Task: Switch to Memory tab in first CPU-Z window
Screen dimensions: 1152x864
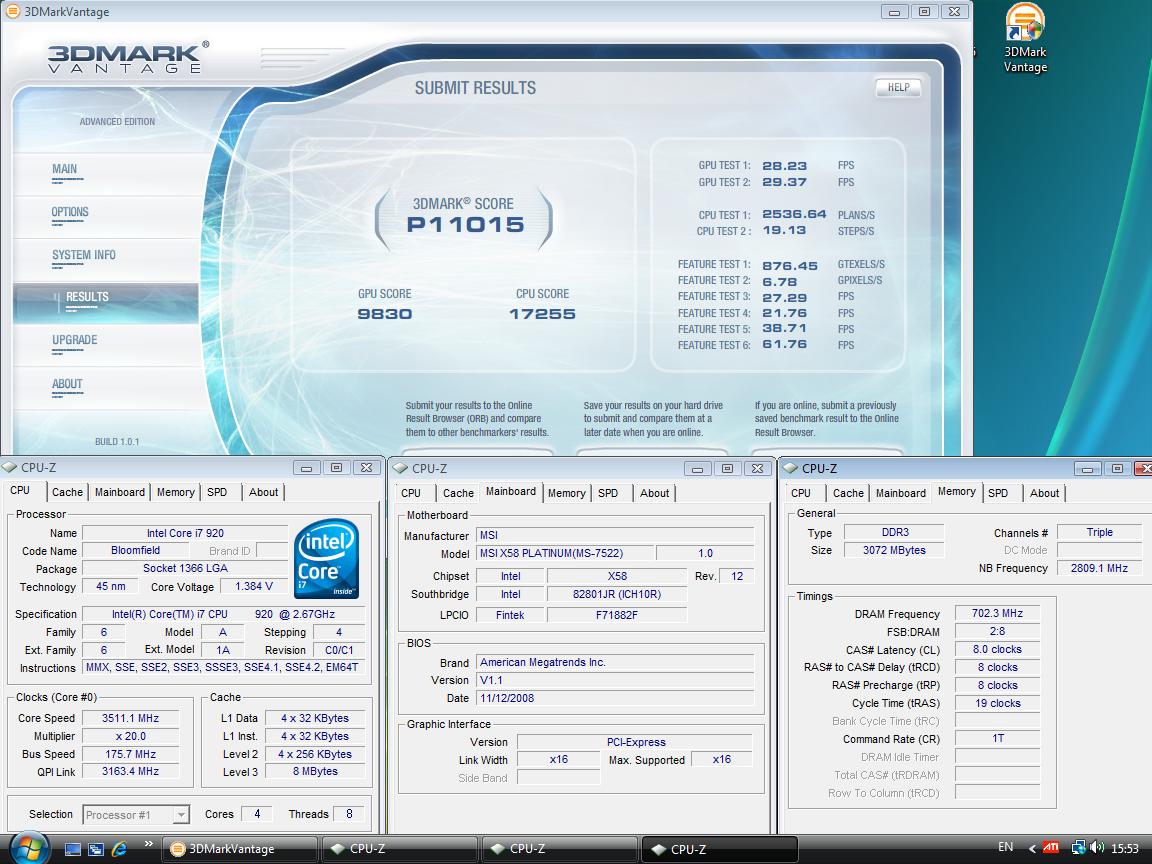Action: 176,492
